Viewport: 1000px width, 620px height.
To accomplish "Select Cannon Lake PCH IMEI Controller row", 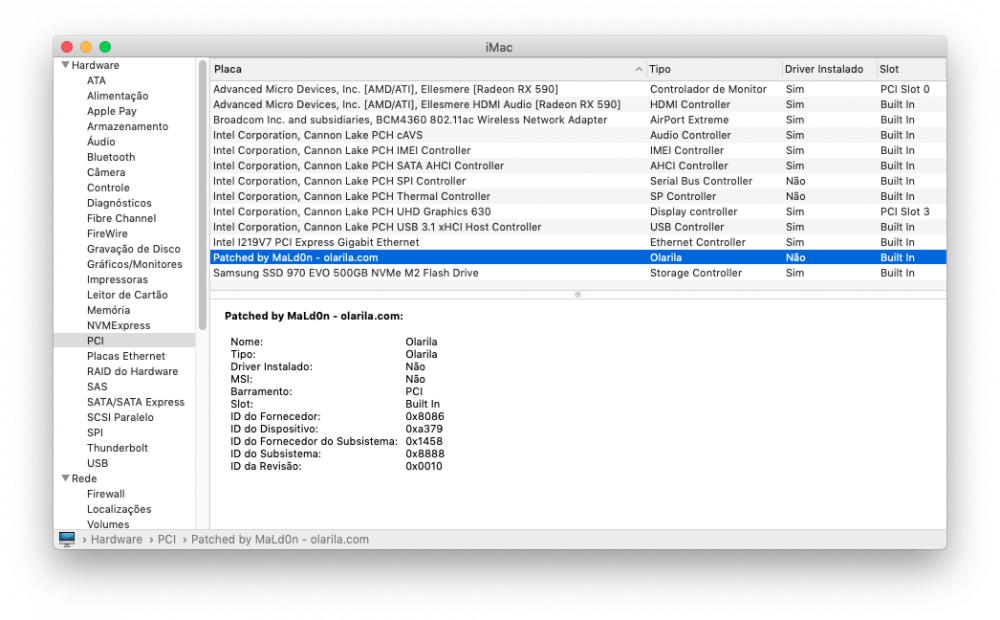I will (x=578, y=151).
